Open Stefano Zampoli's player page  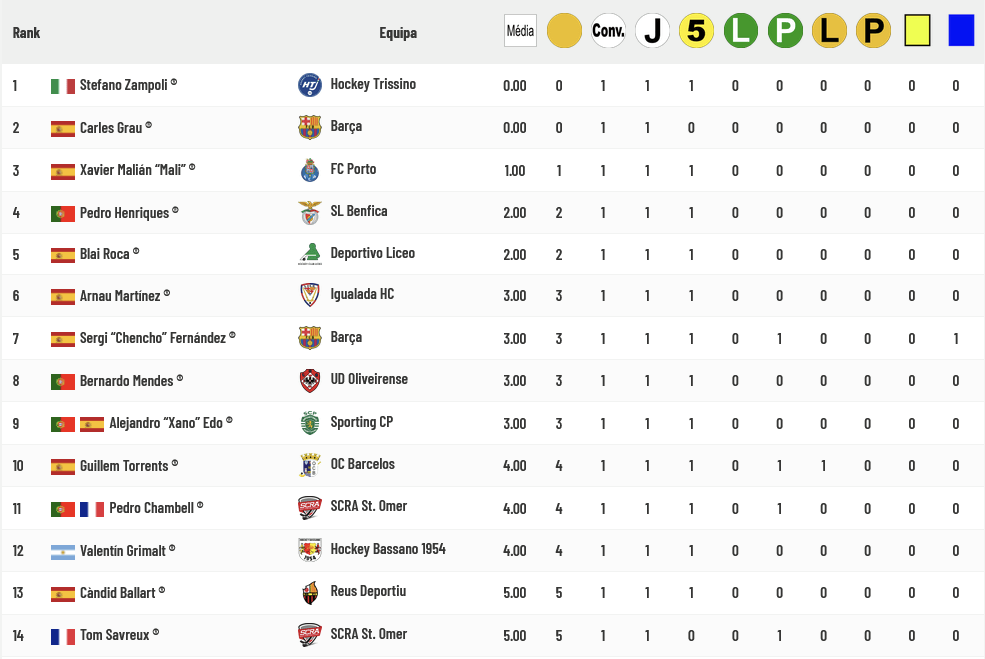[x=121, y=85]
